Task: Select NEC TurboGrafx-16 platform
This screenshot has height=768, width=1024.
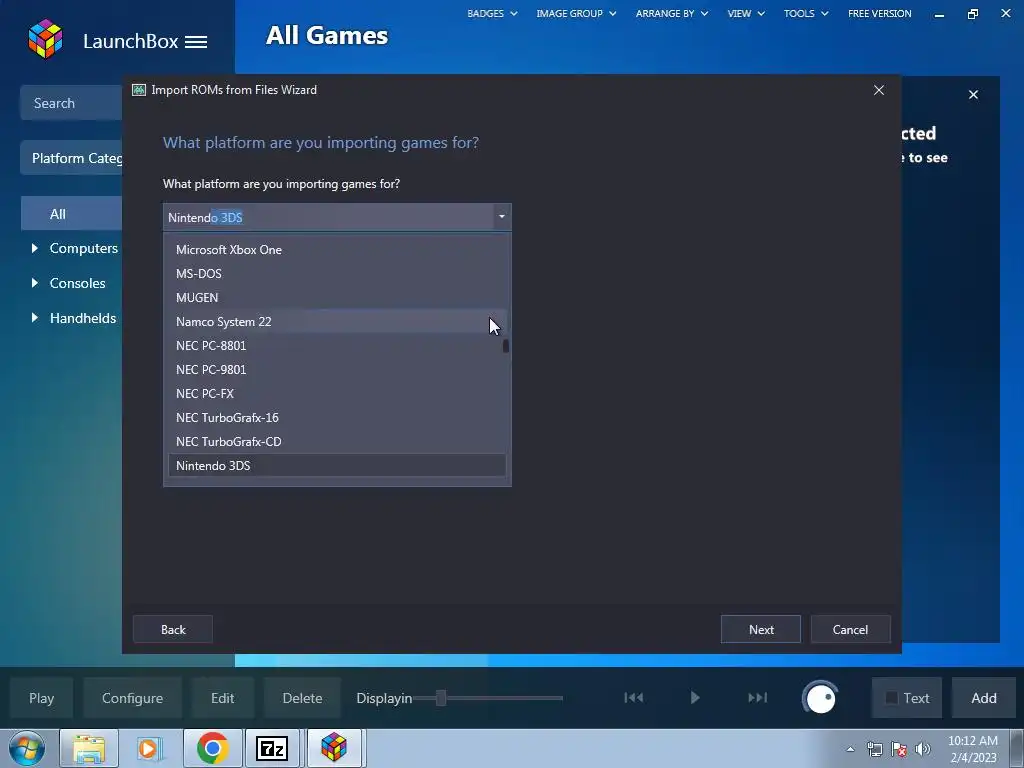Action: coord(337,417)
